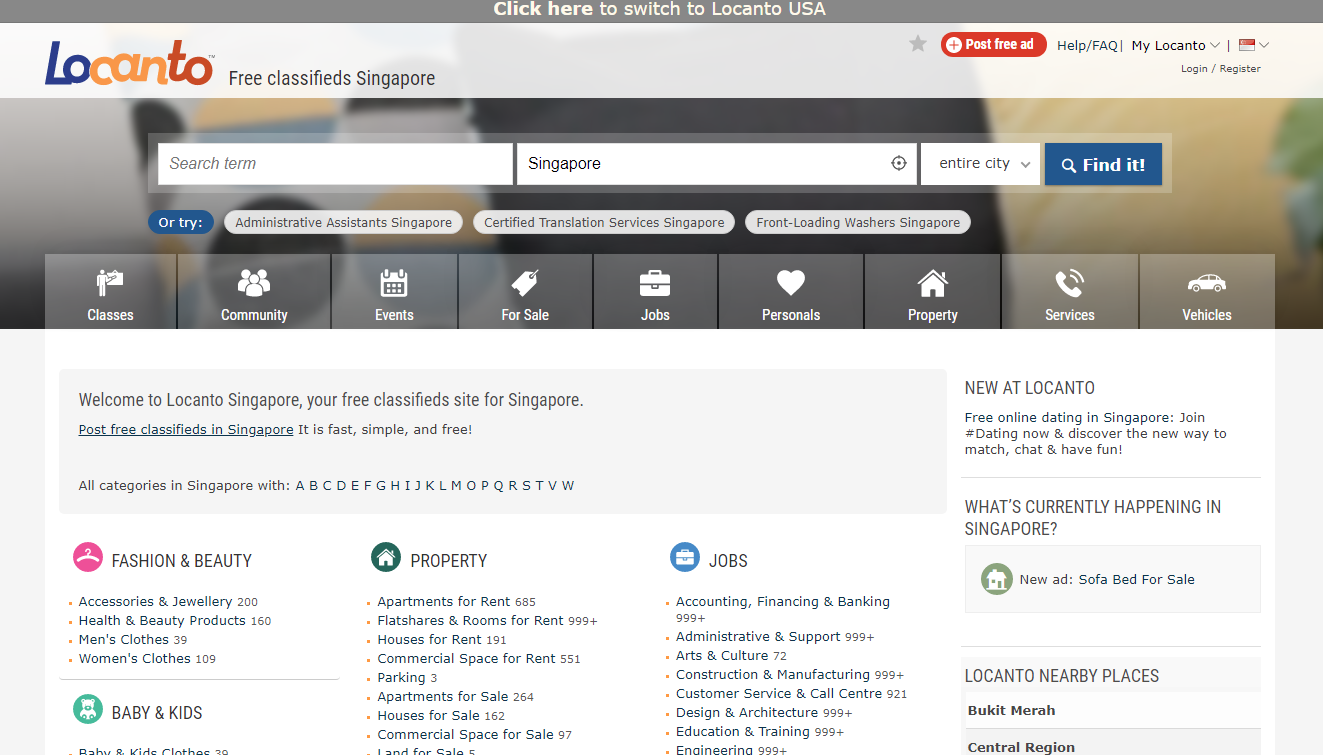Open the For Sale tag icon

pyautogui.click(x=525, y=284)
